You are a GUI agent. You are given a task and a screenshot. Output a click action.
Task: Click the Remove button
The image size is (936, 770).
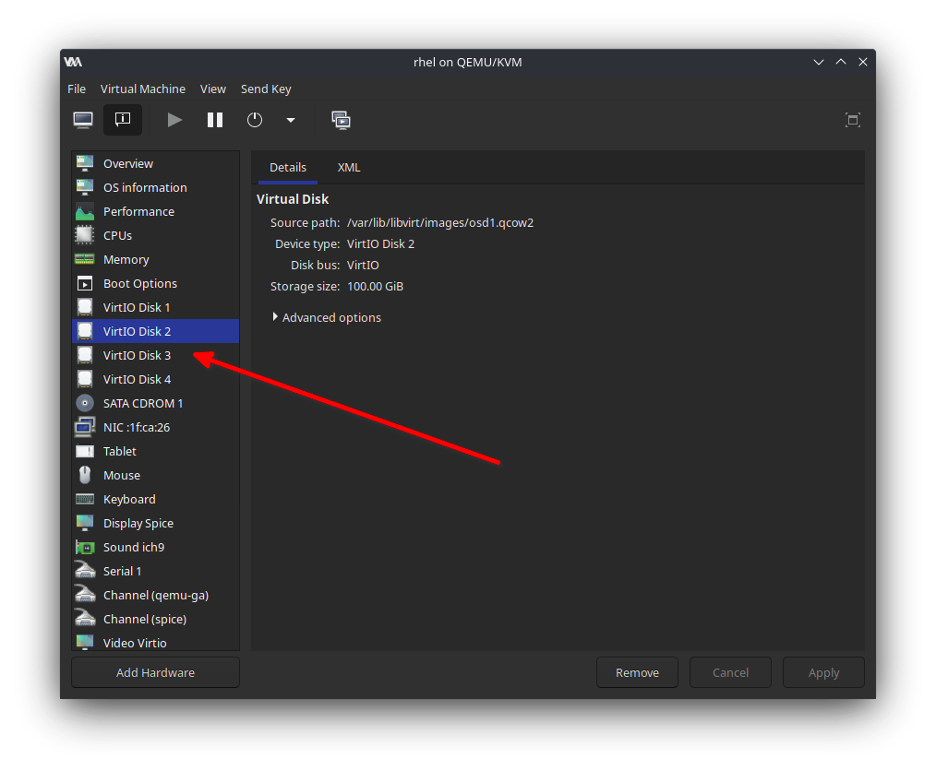point(637,673)
